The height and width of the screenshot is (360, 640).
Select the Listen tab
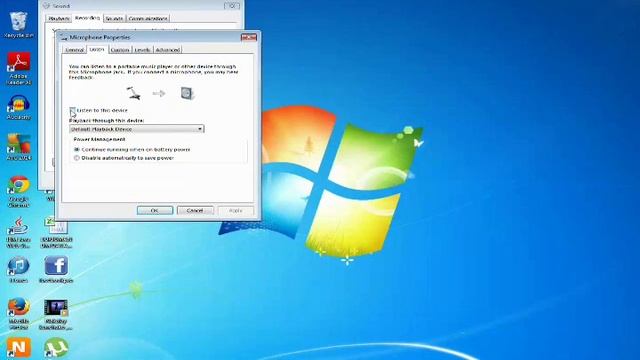97,49
